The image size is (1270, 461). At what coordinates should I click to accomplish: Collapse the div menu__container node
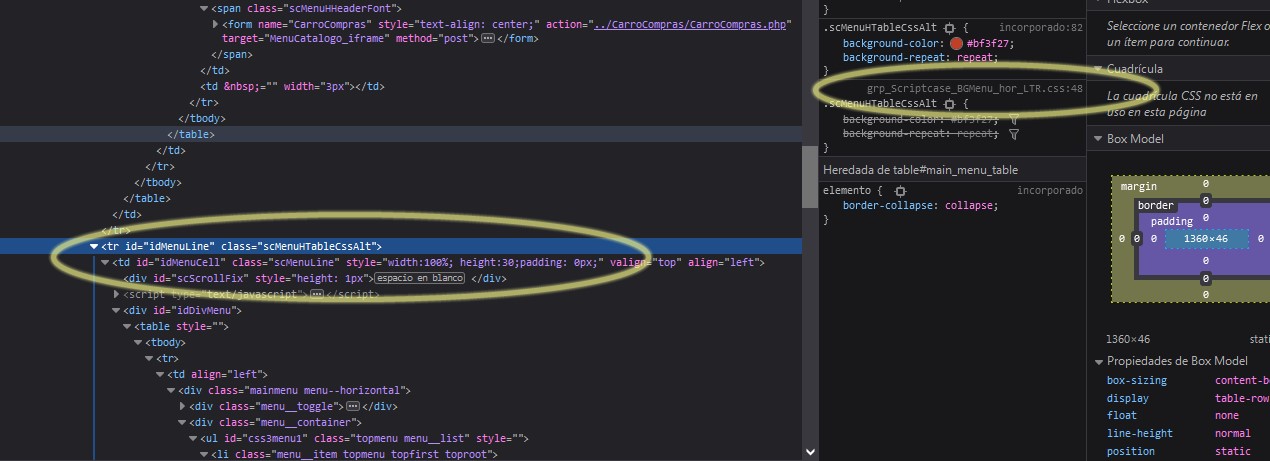183,423
